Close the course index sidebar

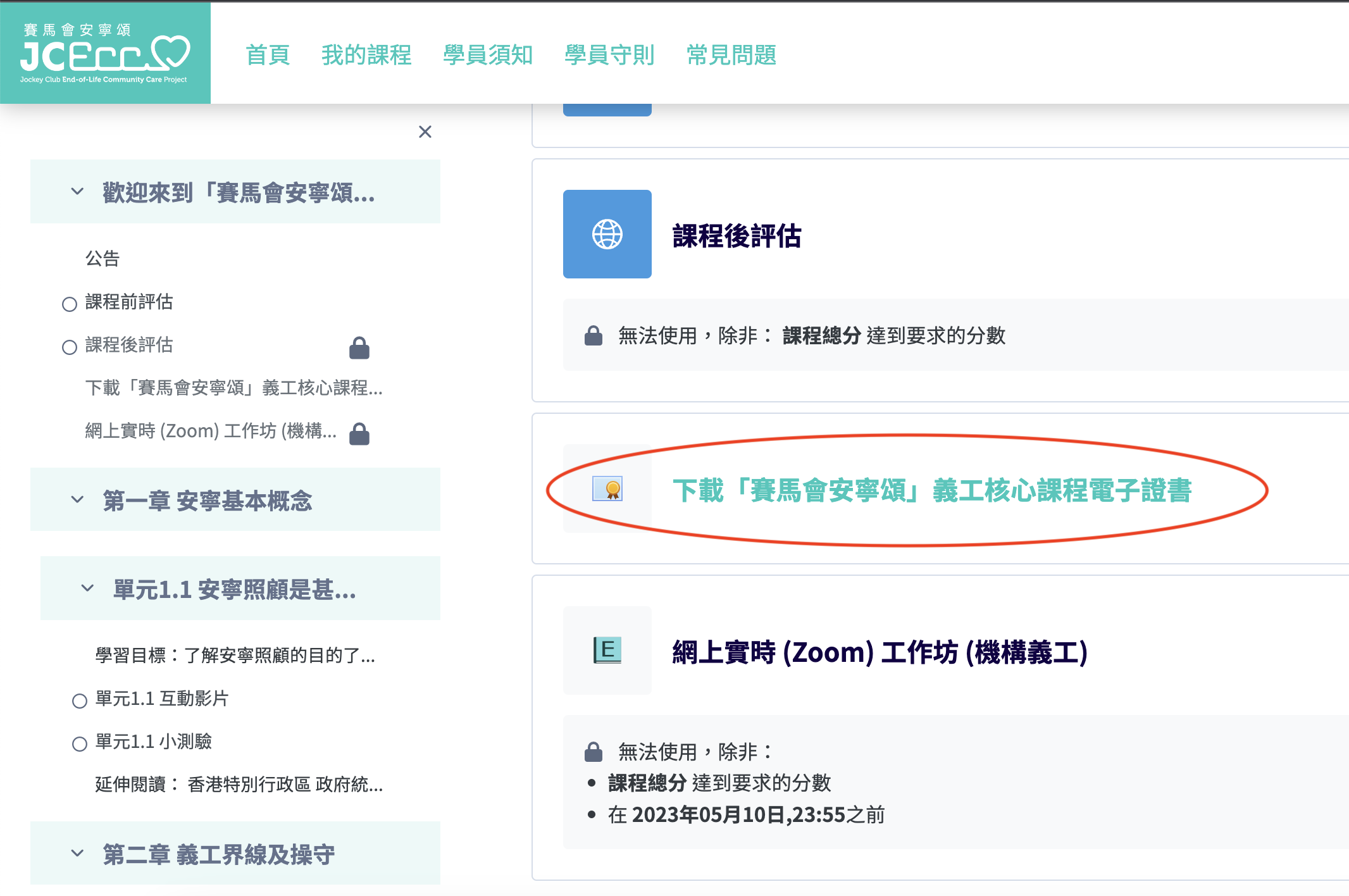pos(425,132)
